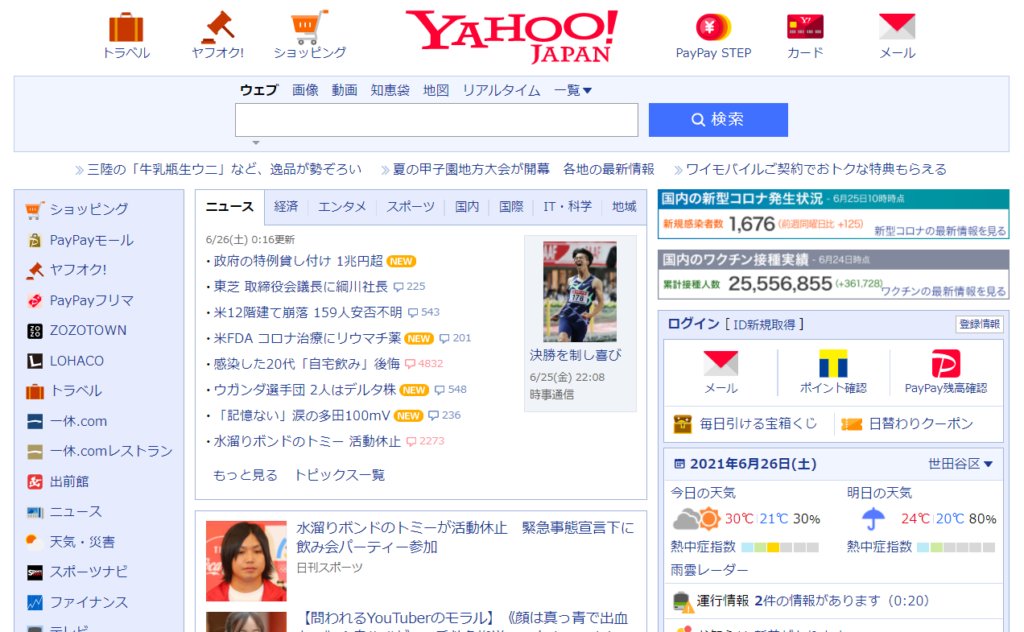This screenshot has height=632, width=1024.
Task: Open the メール envelope icon in header
Action: pos(897,27)
